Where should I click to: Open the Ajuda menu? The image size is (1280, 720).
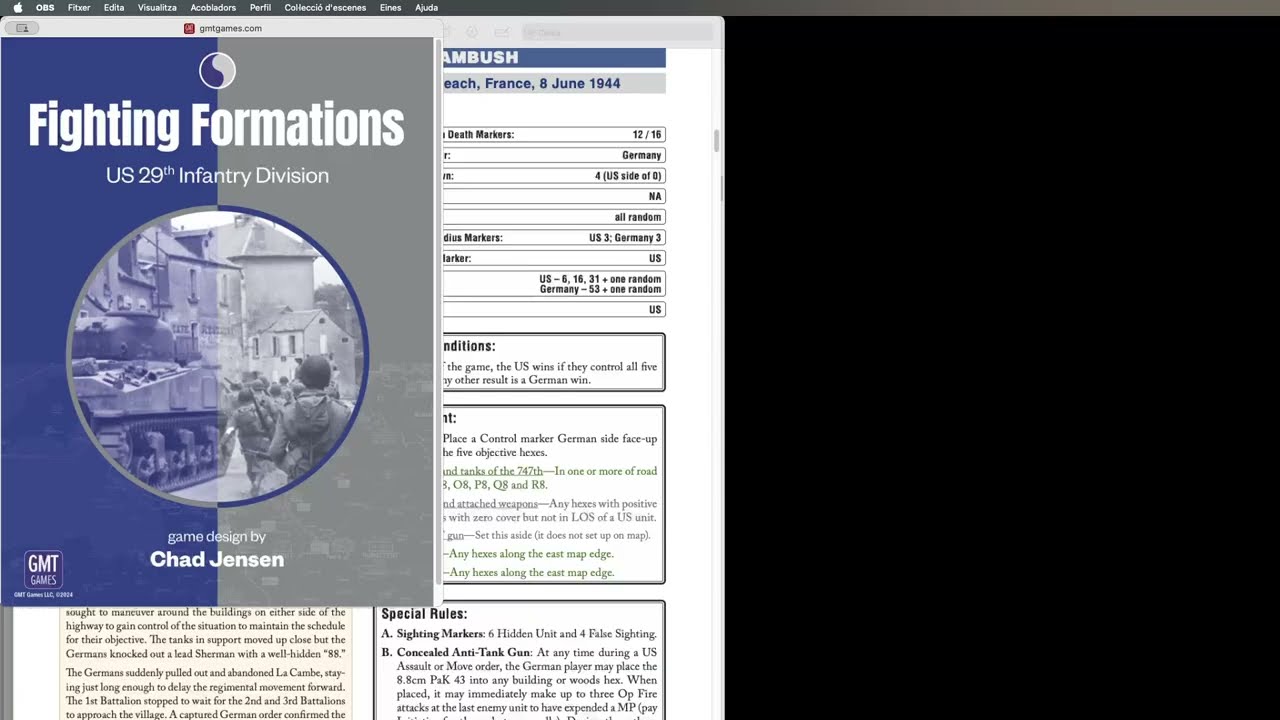(426, 7)
